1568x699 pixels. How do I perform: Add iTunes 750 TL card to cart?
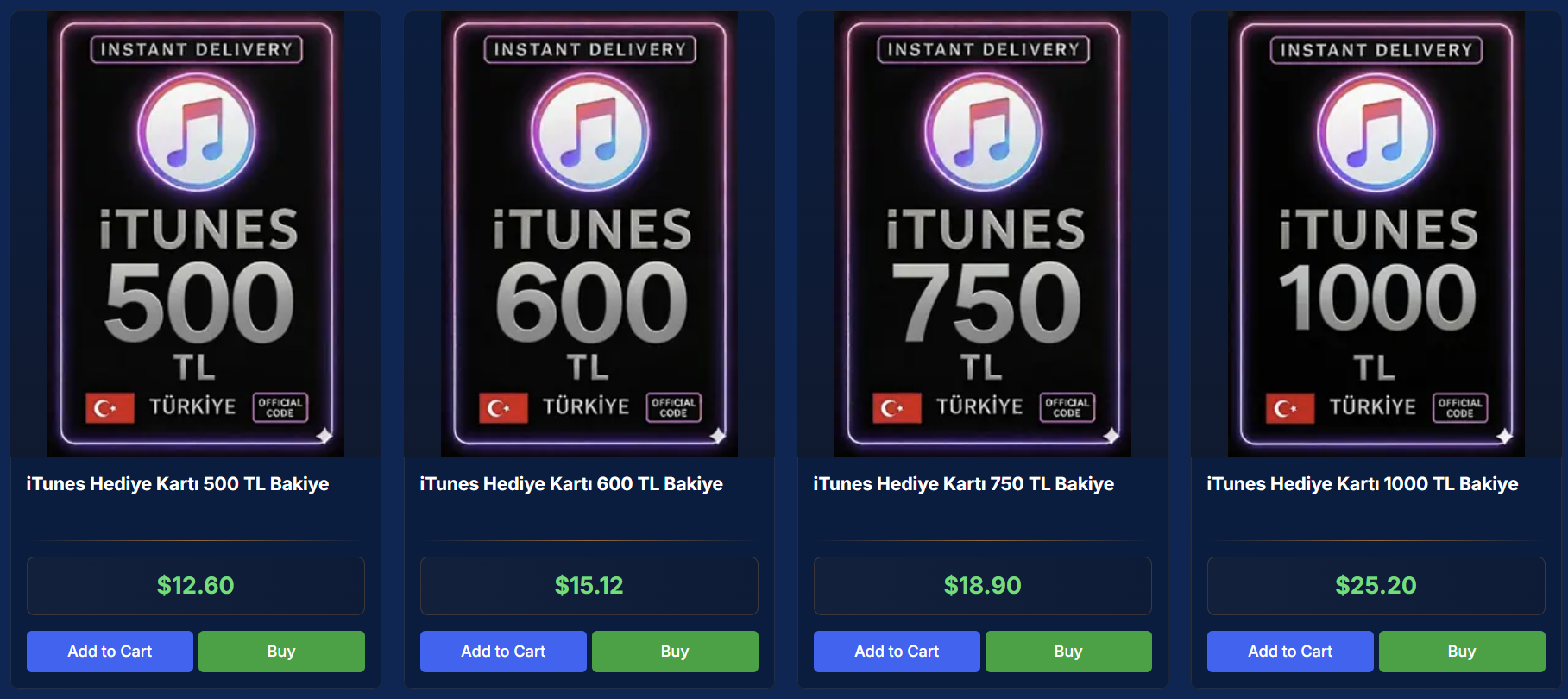(x=897, y=652)
